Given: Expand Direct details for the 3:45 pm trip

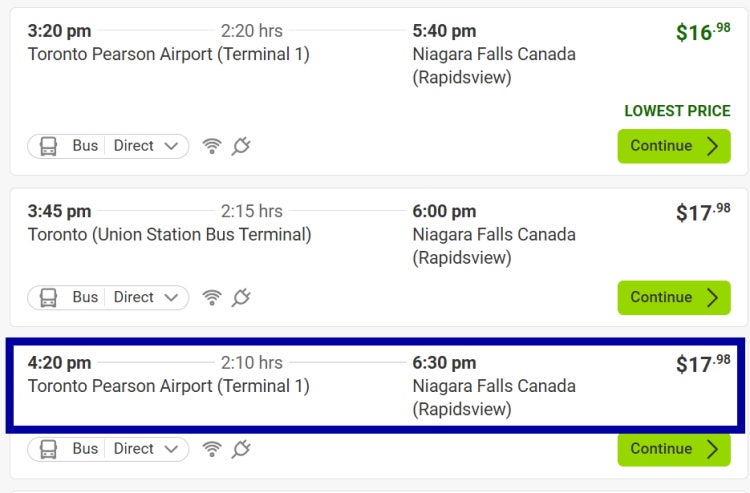Looking at the screenshot, I should point(146,297).
